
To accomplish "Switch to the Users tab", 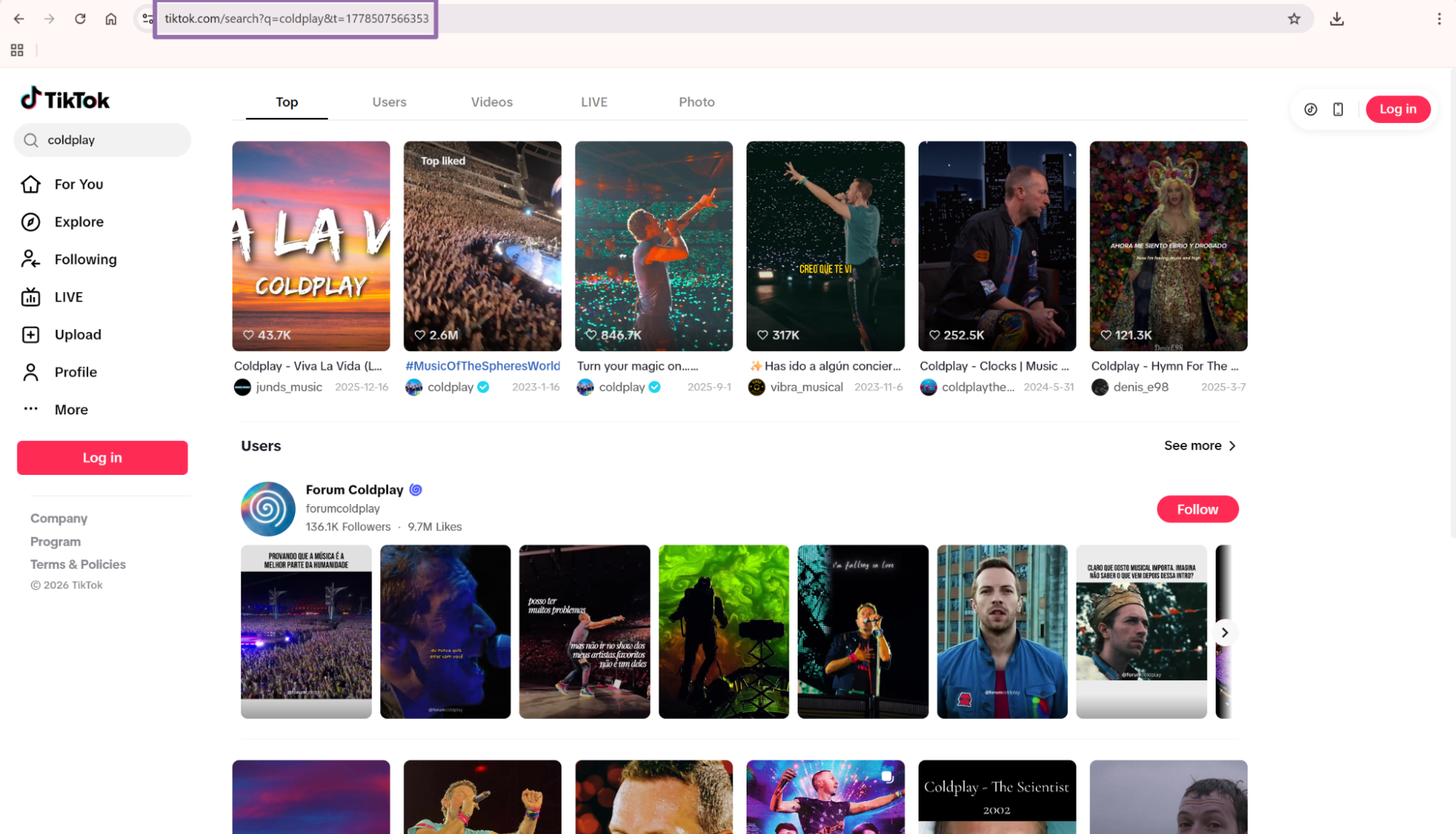I will tap(390, 102).
